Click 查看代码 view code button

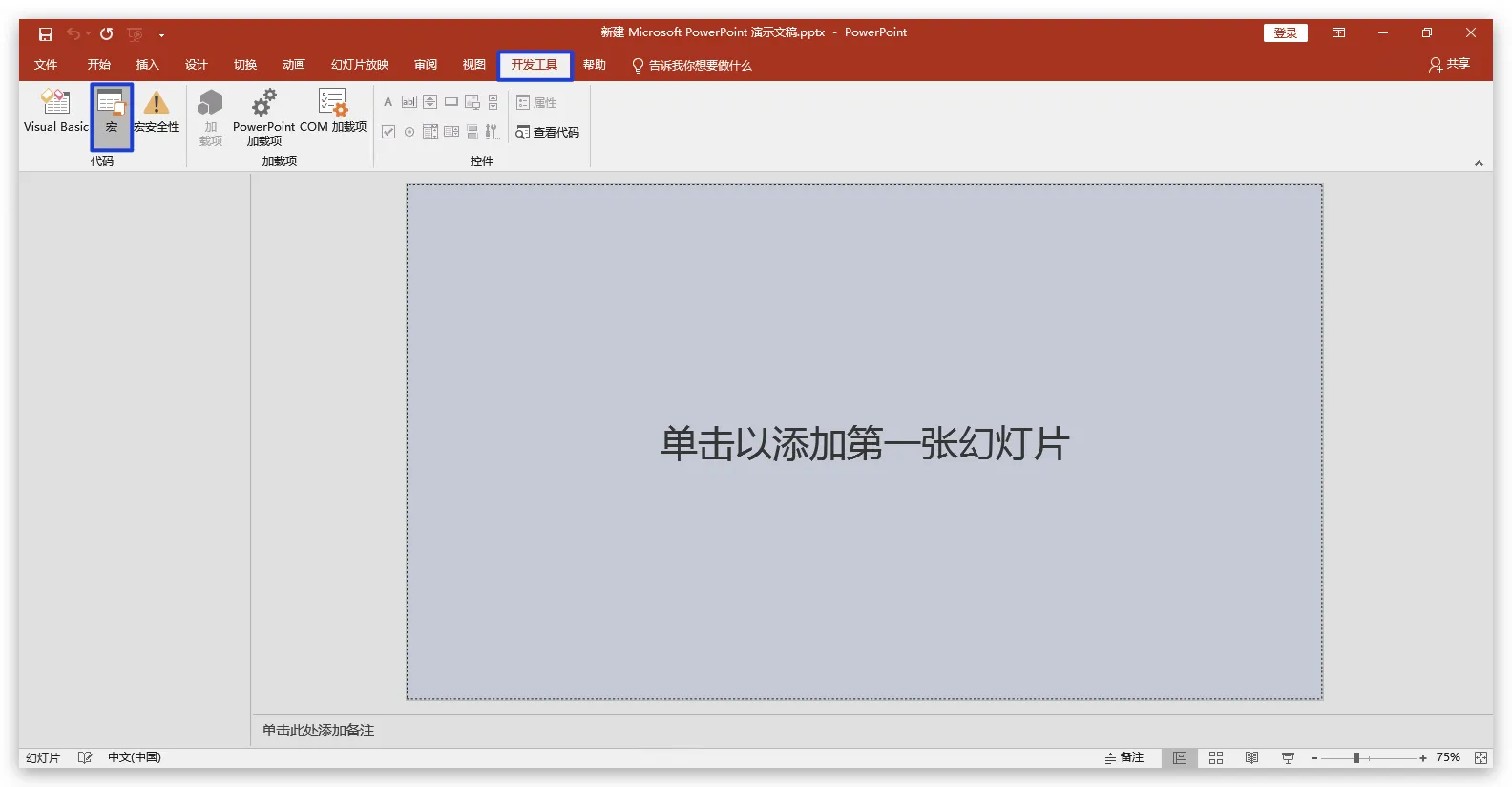pyautogui.click(x=548, y=132)
